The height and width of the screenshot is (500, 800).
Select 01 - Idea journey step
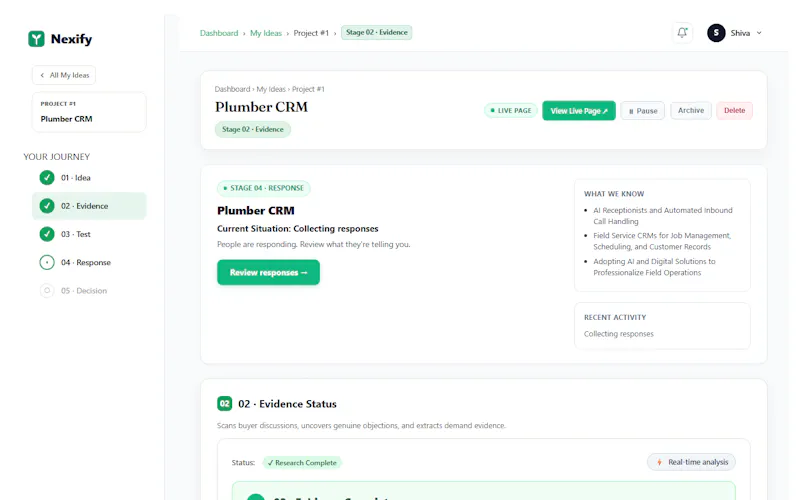click(89, 178)
